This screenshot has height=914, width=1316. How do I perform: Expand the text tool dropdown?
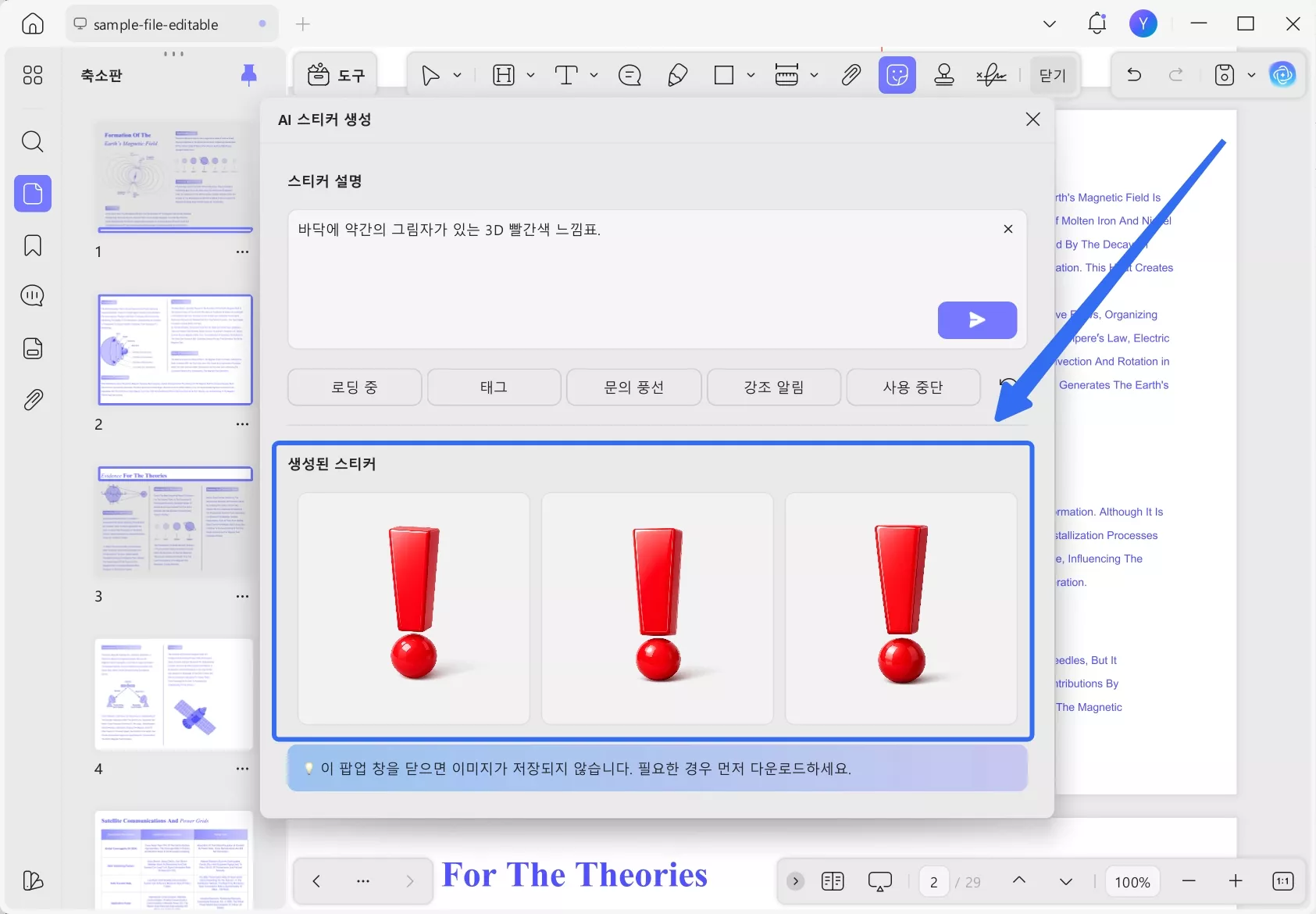pyautogui.click(x=594, y=75)
